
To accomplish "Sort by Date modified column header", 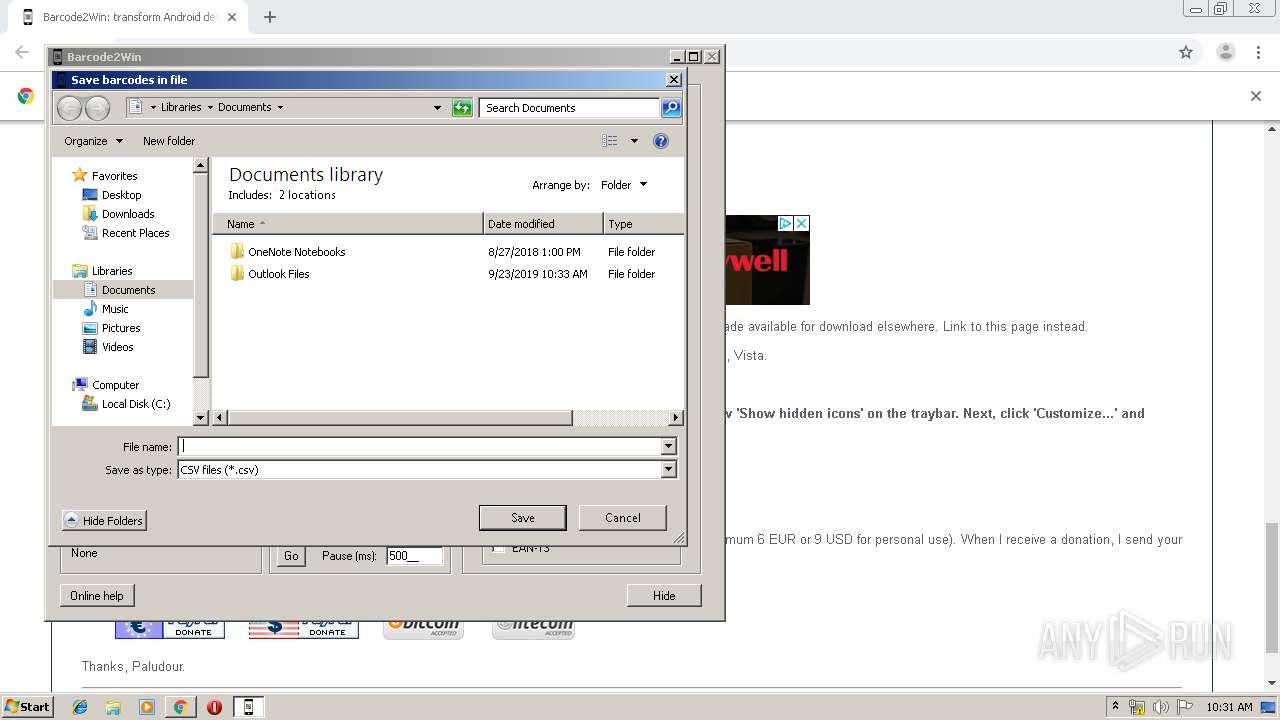I will [543, 224].
